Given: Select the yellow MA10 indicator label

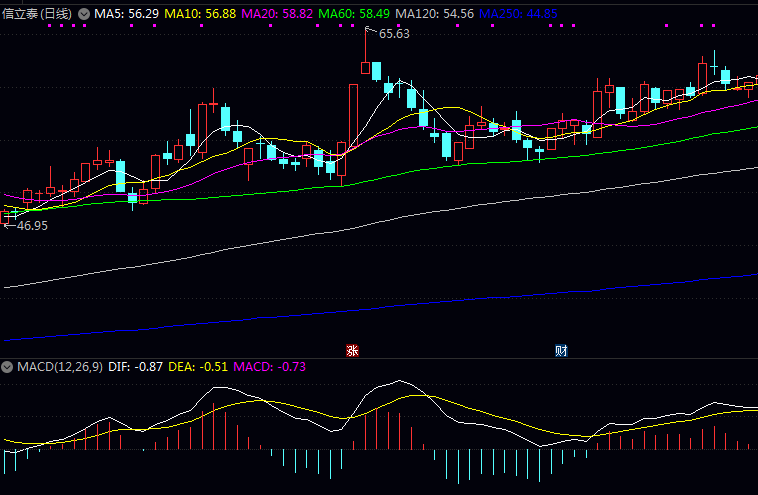Looking at the screenshot, I should [200, 14].
